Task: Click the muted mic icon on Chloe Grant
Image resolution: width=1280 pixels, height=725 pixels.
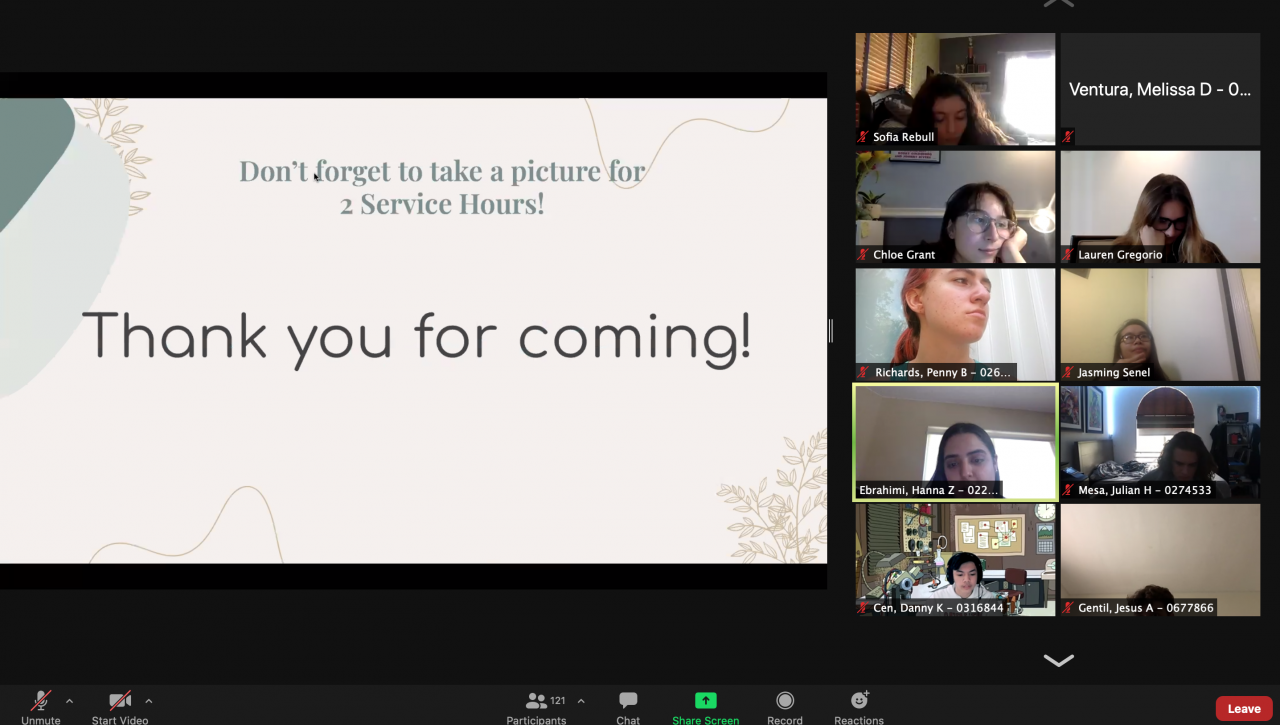Action: pos(864,255)
